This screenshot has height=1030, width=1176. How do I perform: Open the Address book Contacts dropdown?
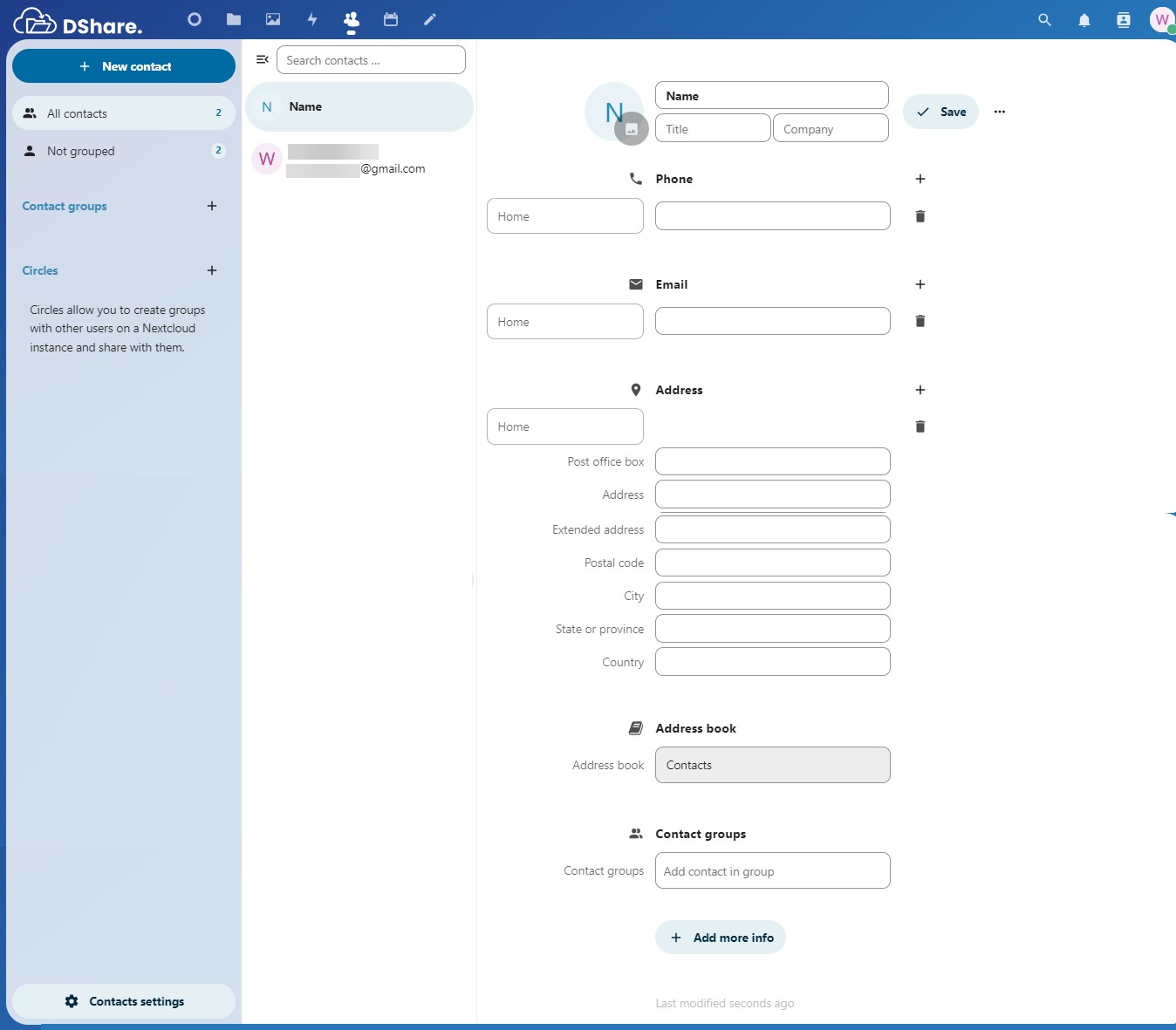(x=772, y=765)
